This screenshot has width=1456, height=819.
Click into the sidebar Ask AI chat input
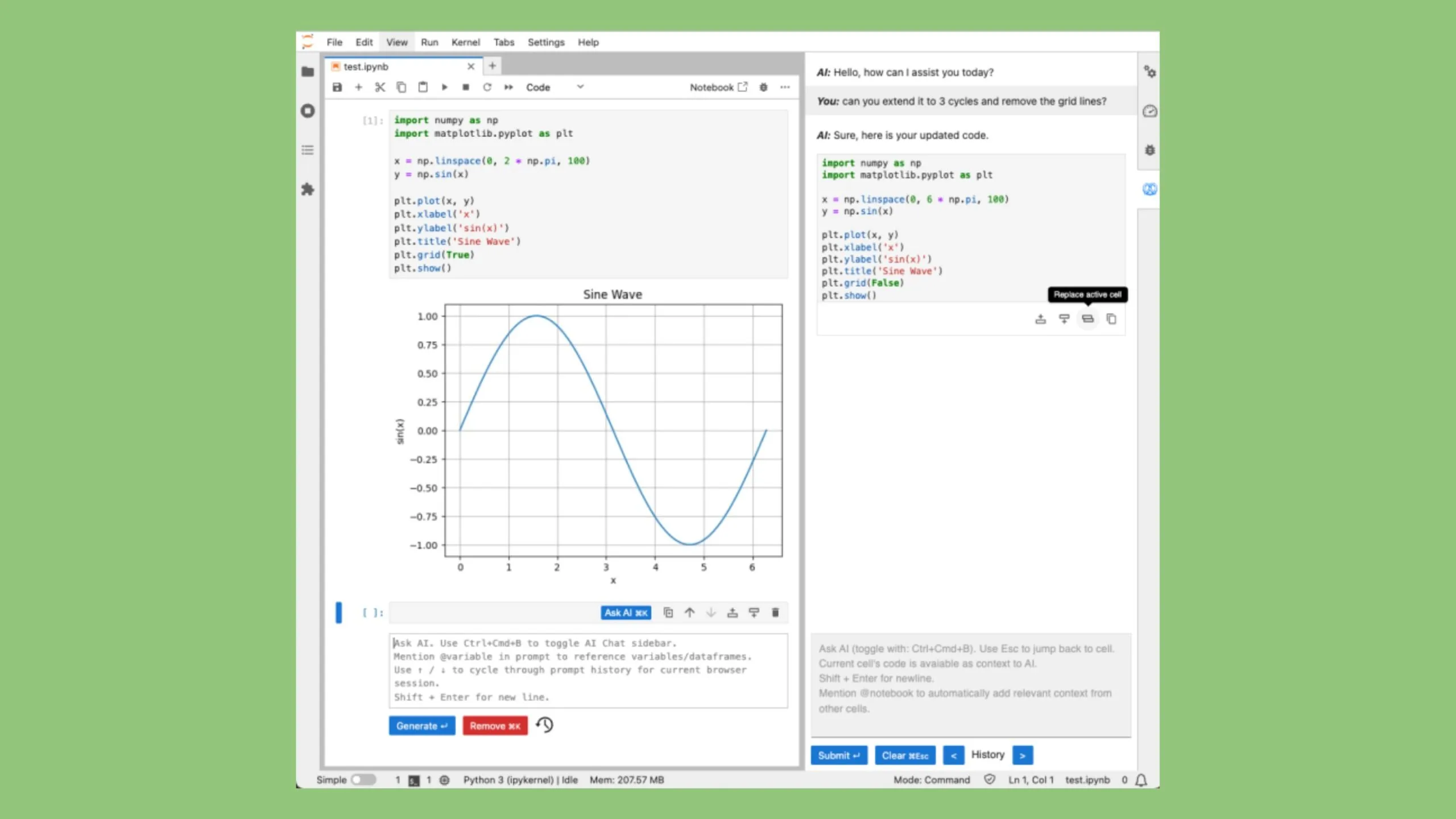coord(971,685)
